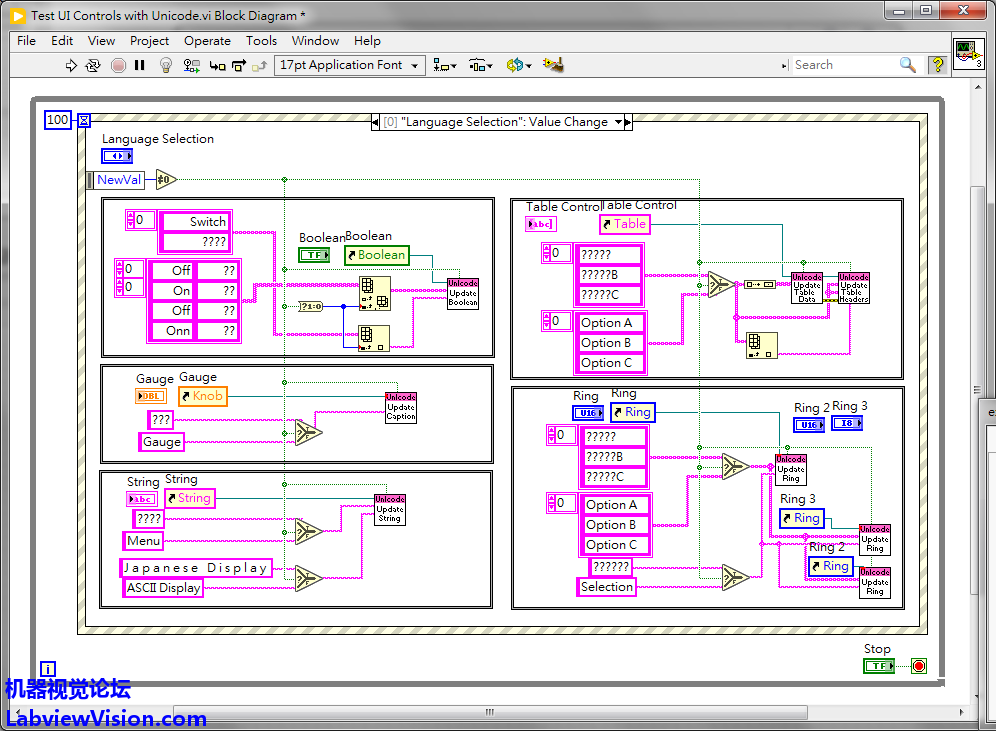Toggle Highlight Execution light bulb
This screenshot has height=731, width=996.
[x=166, y=65]
